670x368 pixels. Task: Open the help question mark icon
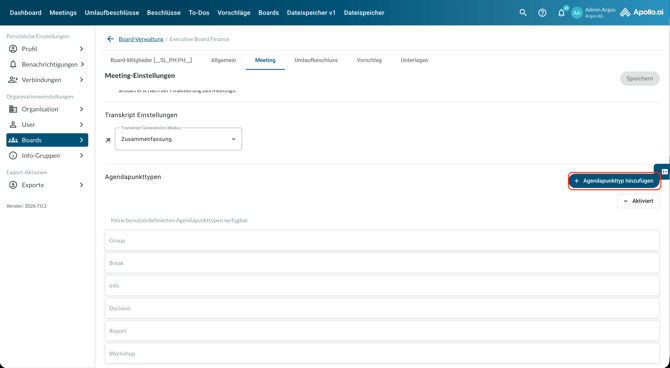click(542, 13)
